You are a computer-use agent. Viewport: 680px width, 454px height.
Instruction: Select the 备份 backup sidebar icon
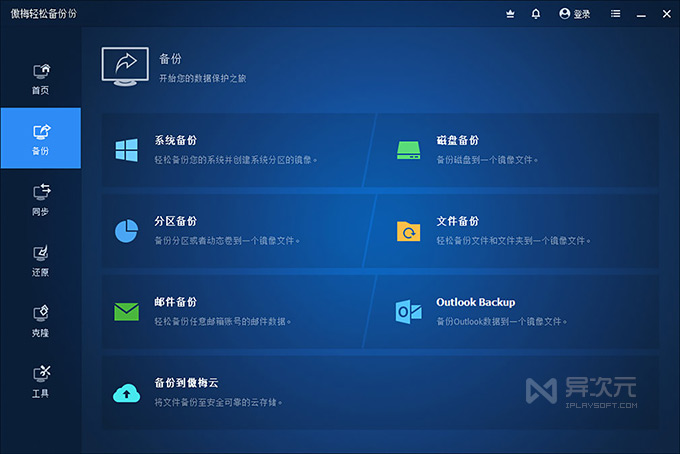click(x=41, y=131)
